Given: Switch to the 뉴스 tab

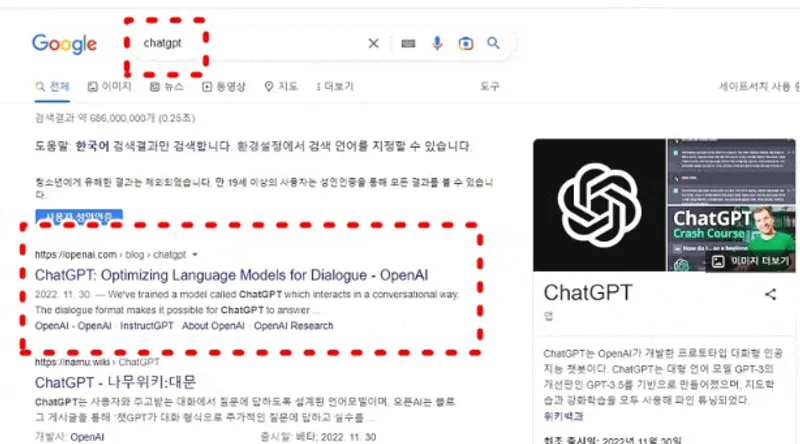Looking at the screenshot, I should pyautogui.click(x=167, y=87).
